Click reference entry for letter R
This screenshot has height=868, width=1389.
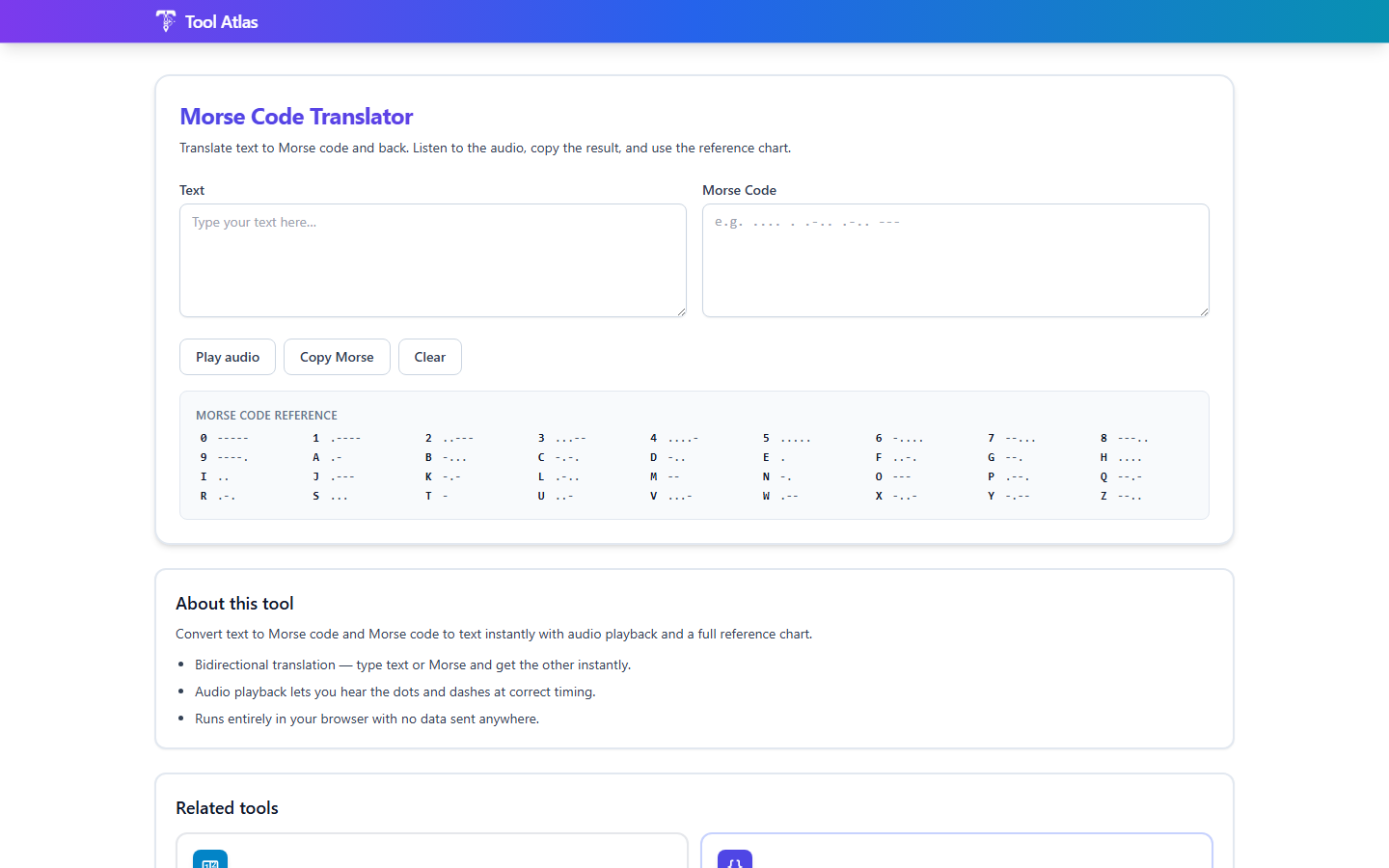218,496
